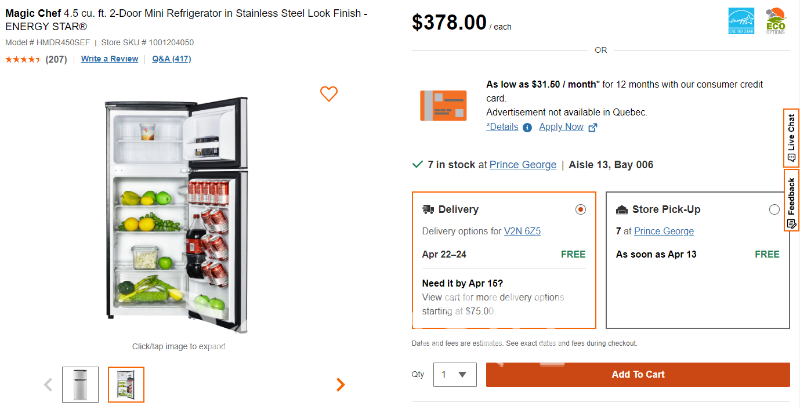The width and height of the screenshot is (800, 408).
Task: Change postal code V2N 6Z5 link
Action: coord(522,231)
